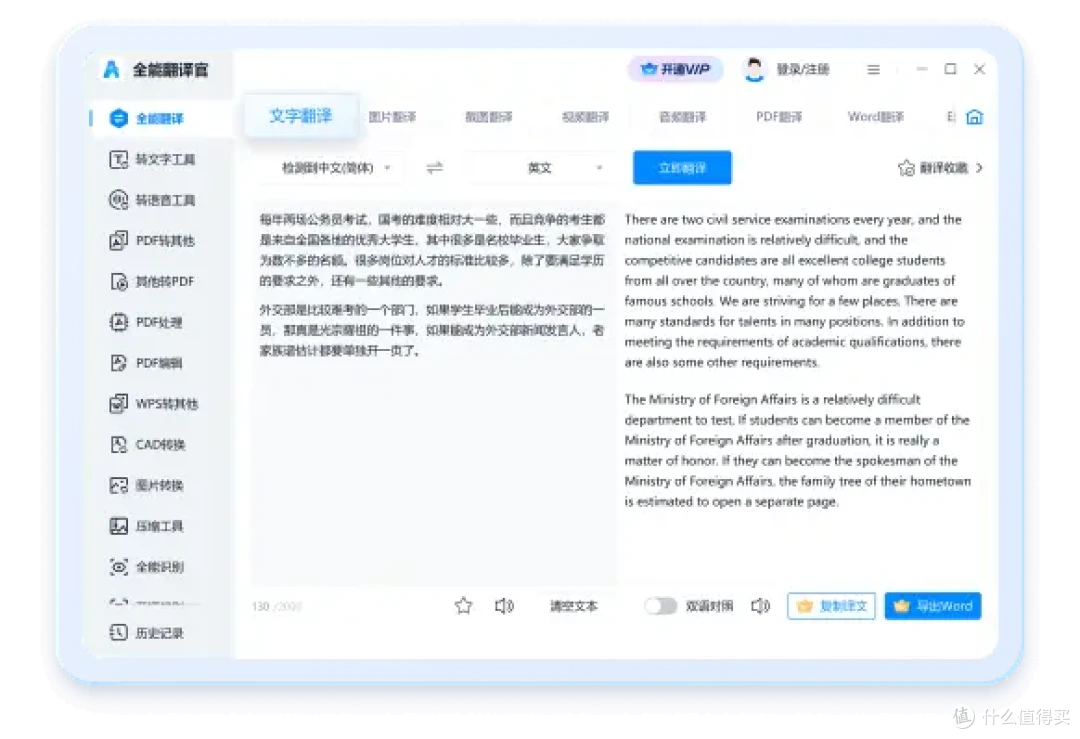Click the home icon beside the tabs

(974, 117)
